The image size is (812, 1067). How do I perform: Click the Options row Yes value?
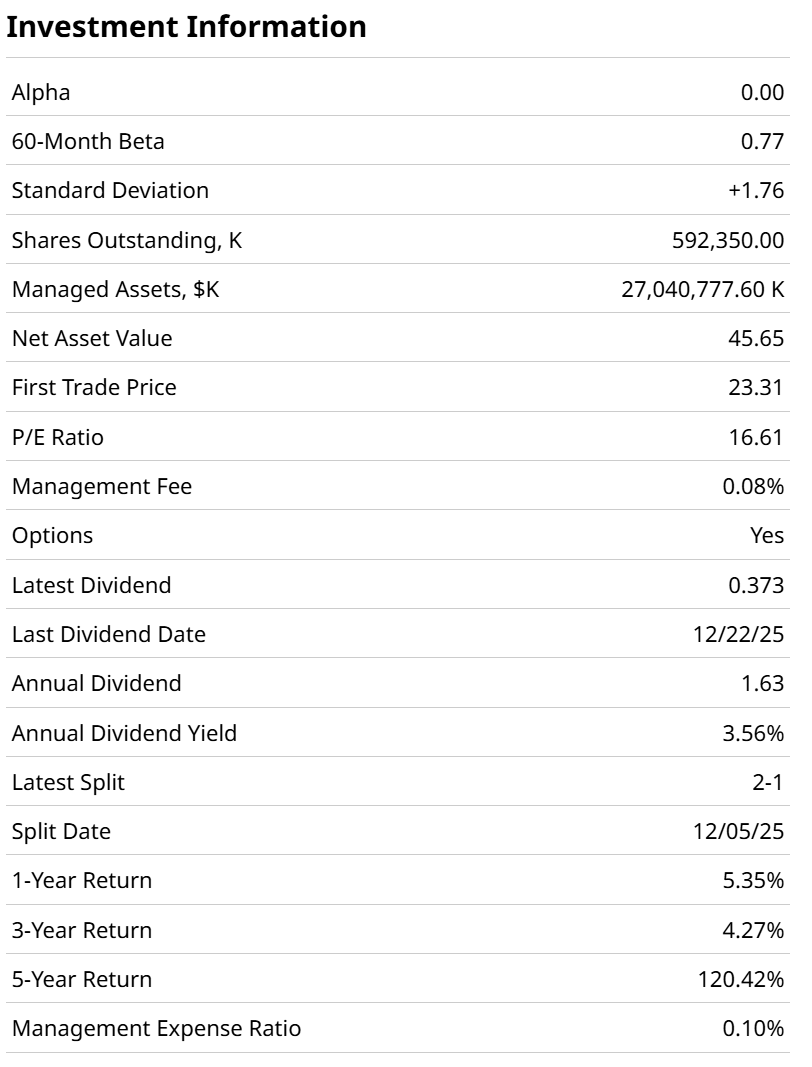pos(767,536)
